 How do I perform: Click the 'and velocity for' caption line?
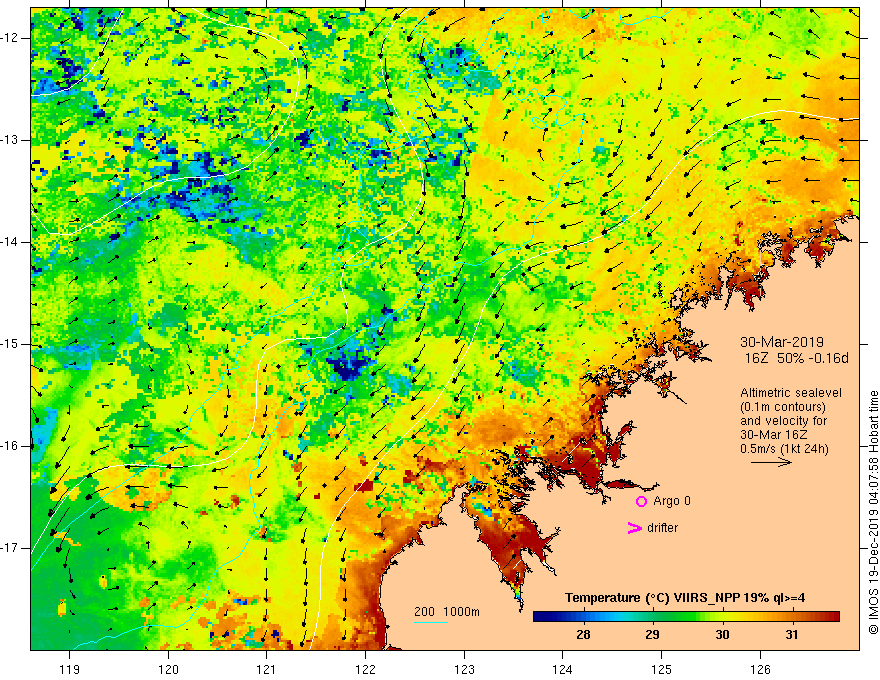pyautogui.click(x=783, y=421)
